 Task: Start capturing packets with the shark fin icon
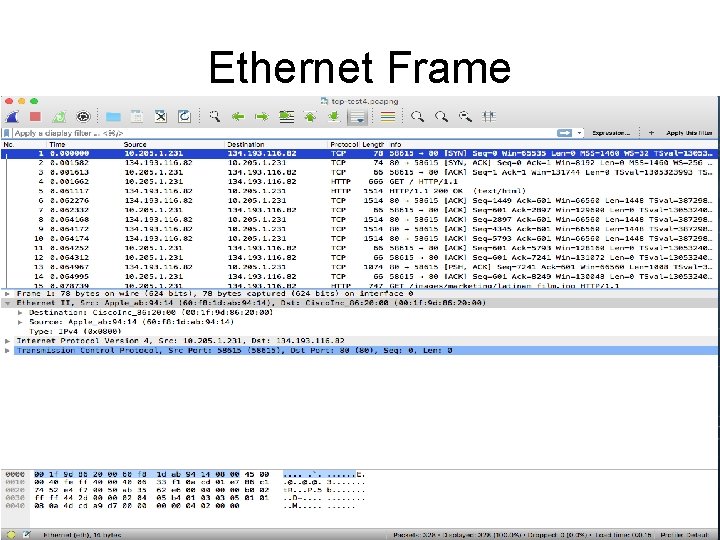(13, 117)
